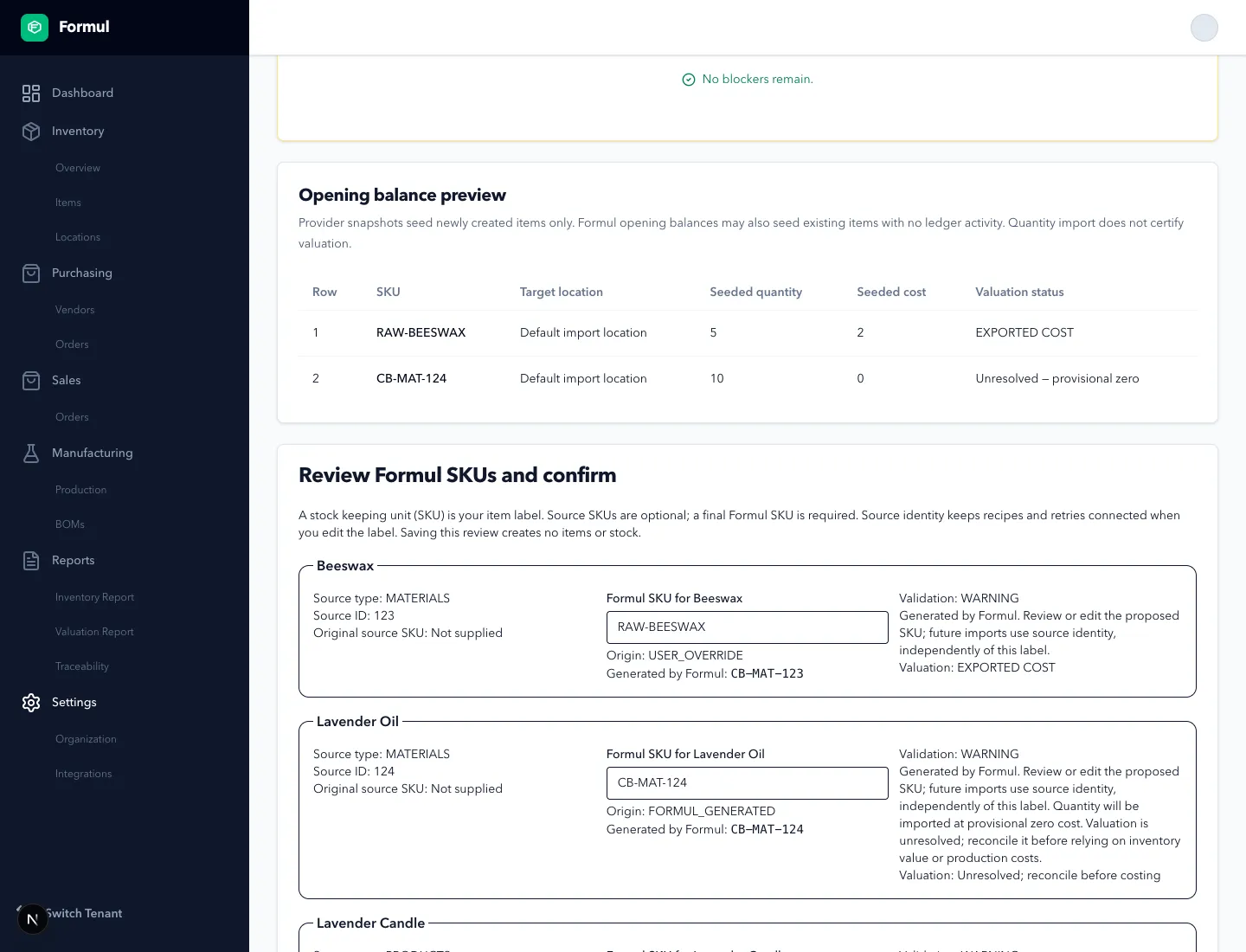
Task: Click 'Source ID: 123' text
Action: coord(354,616)
